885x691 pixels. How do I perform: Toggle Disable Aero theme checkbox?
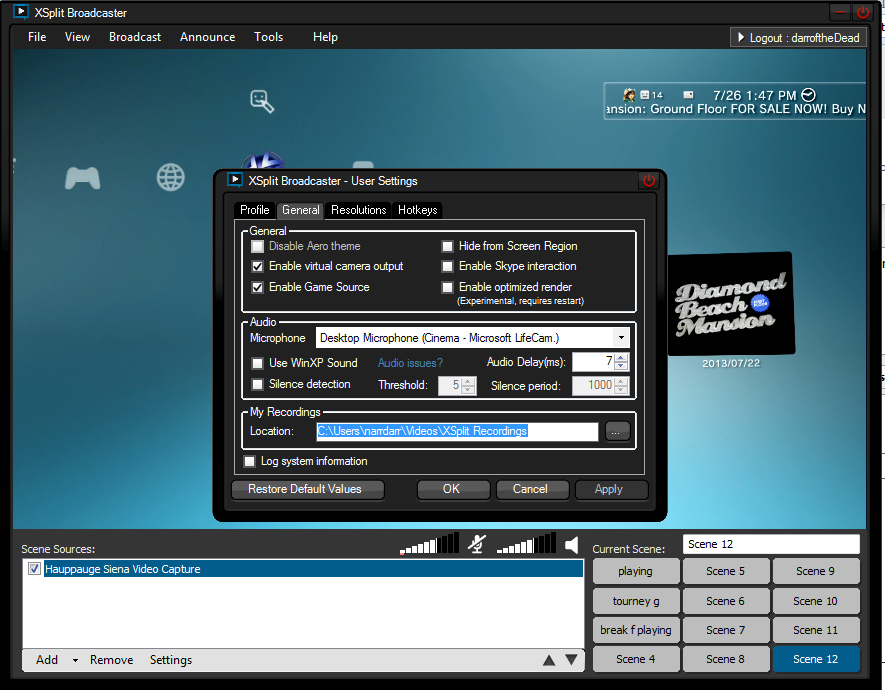(x=257, y=247)
